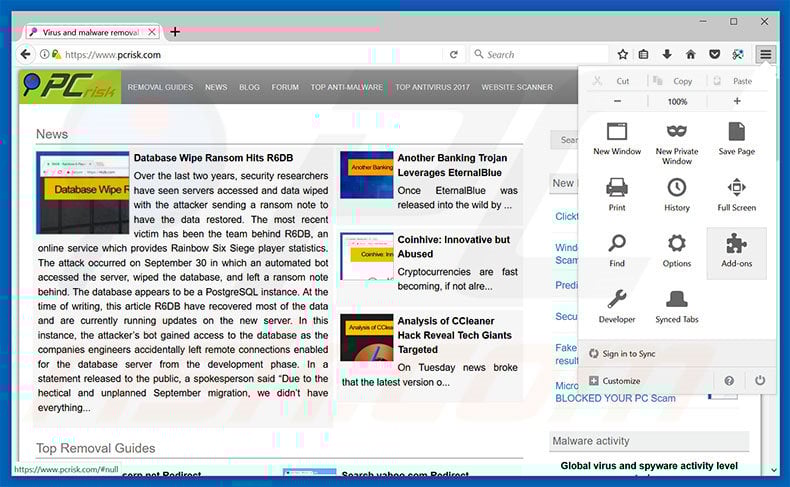790x487 pixels.
Task: Click the Coinhive article thumbnail
Action: (367, 256)
